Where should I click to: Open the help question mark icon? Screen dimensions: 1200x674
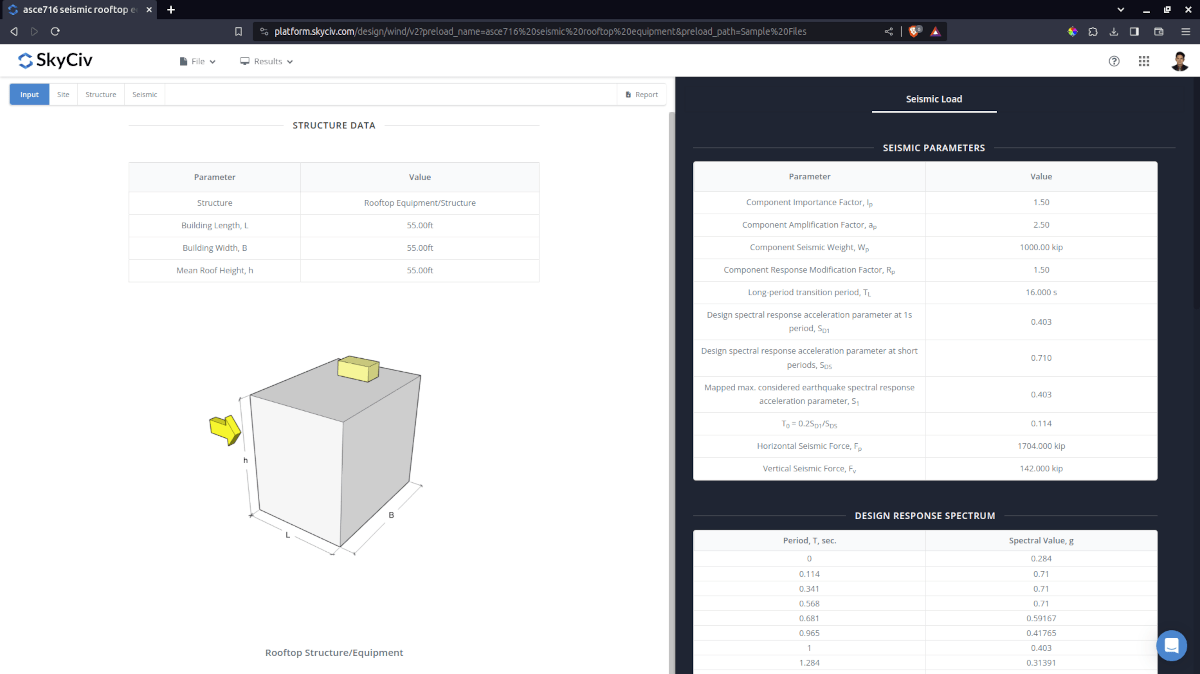pos(1114,61)
